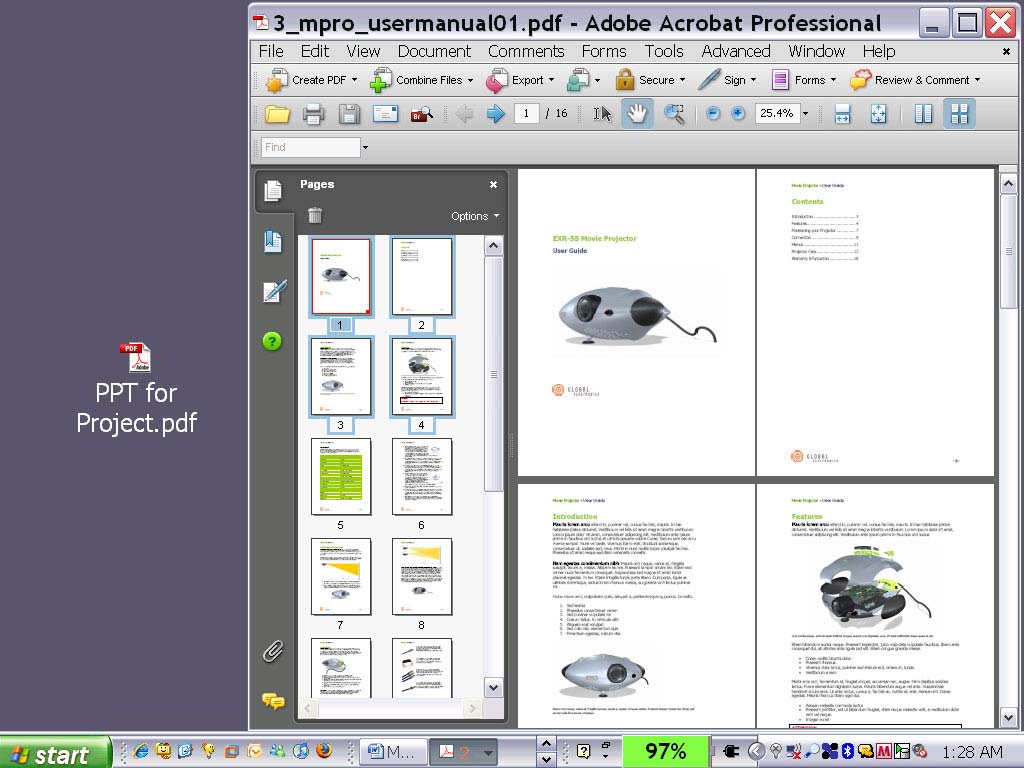Viewport: 1024px width, 768px height.
Task: Click the Marquee Zoom tool
Action: click(675, 114)
